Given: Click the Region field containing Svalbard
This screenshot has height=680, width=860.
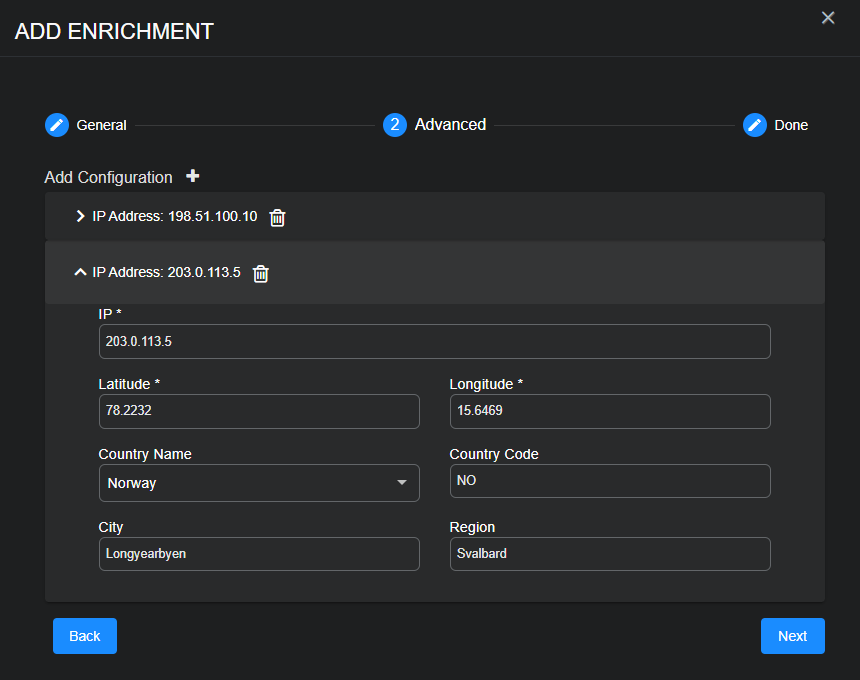Looking at the screenshot, I should coord(610,554).
